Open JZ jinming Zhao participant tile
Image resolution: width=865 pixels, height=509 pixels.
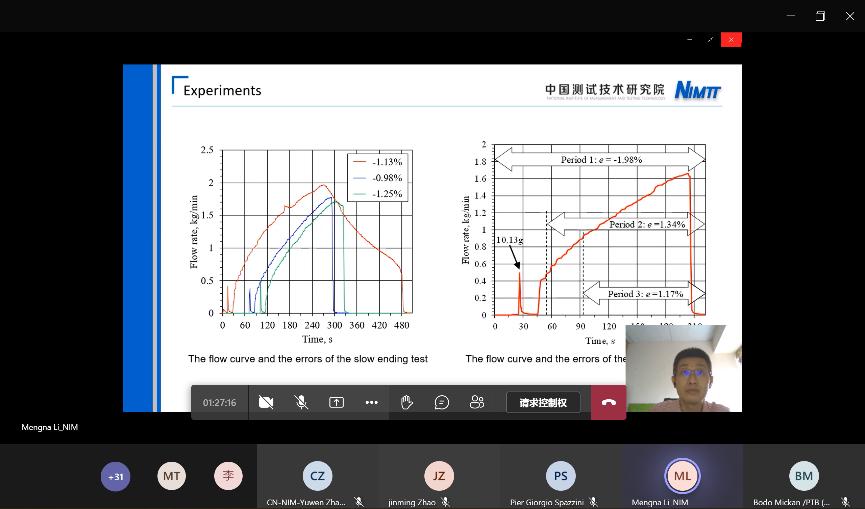[439, 477]
